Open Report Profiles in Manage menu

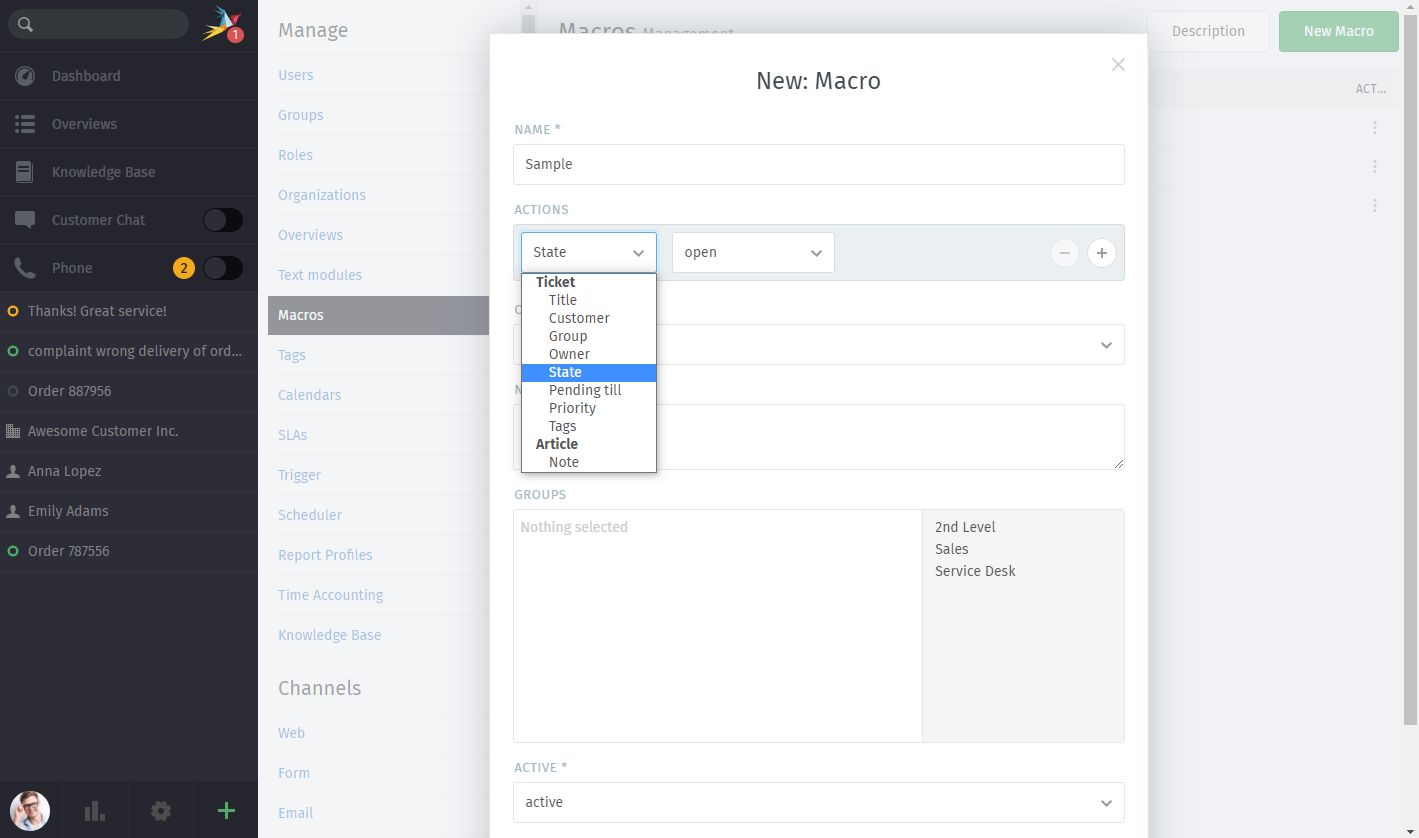pyautogui.click(x=326, y=555)
